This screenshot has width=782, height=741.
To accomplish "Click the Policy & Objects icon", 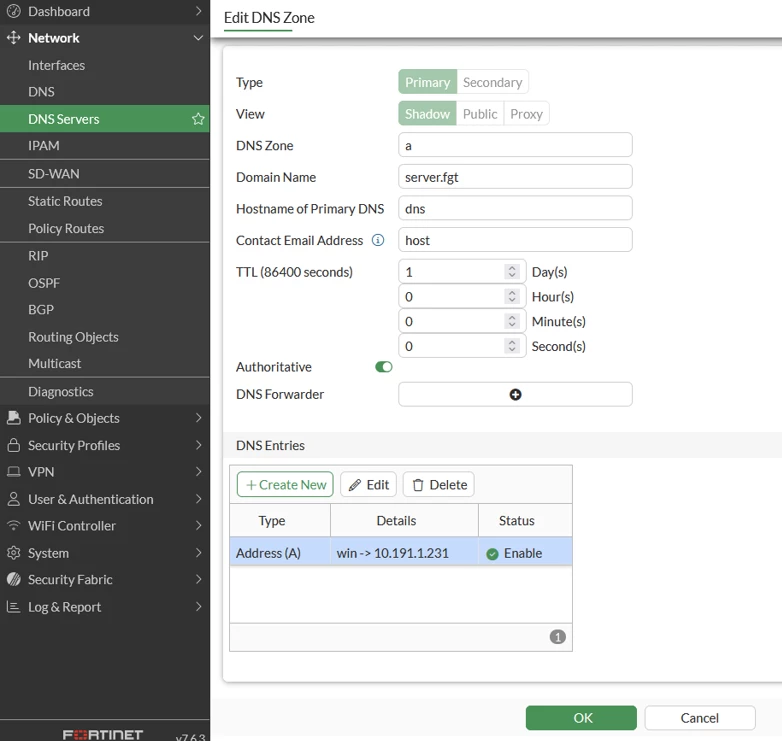I will [14, 418].
